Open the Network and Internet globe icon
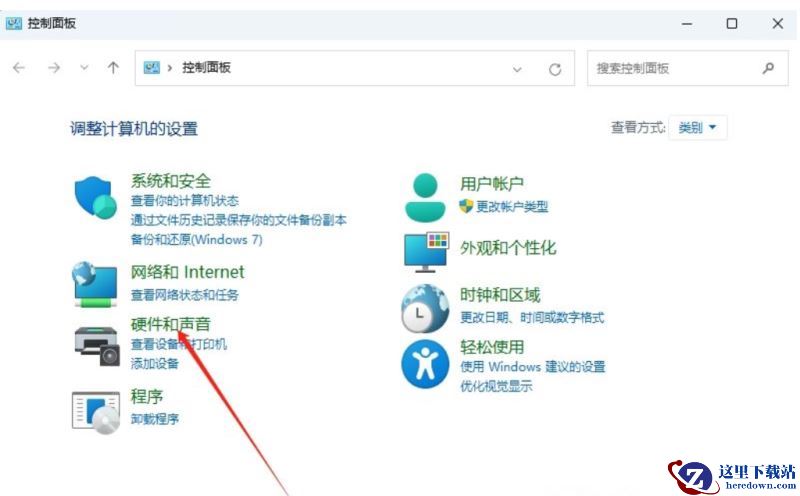The height and width of the screenshot is (496, 800). (x=95, y=284)
